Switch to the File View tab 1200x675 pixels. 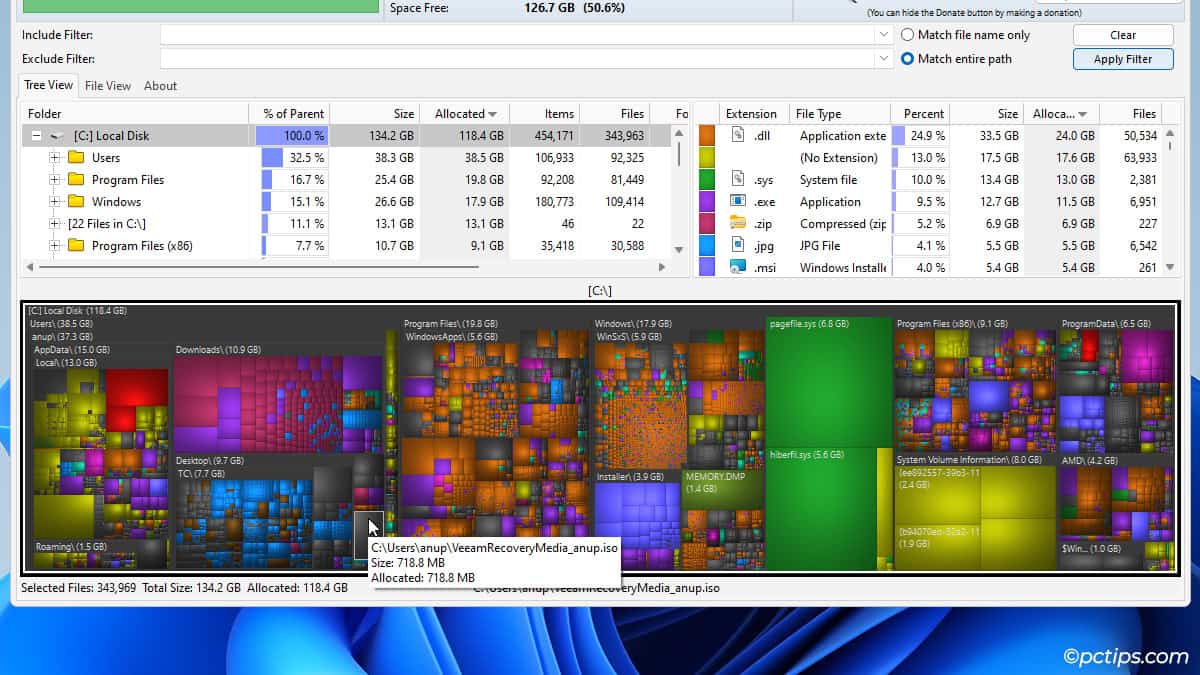coord(106,86)
